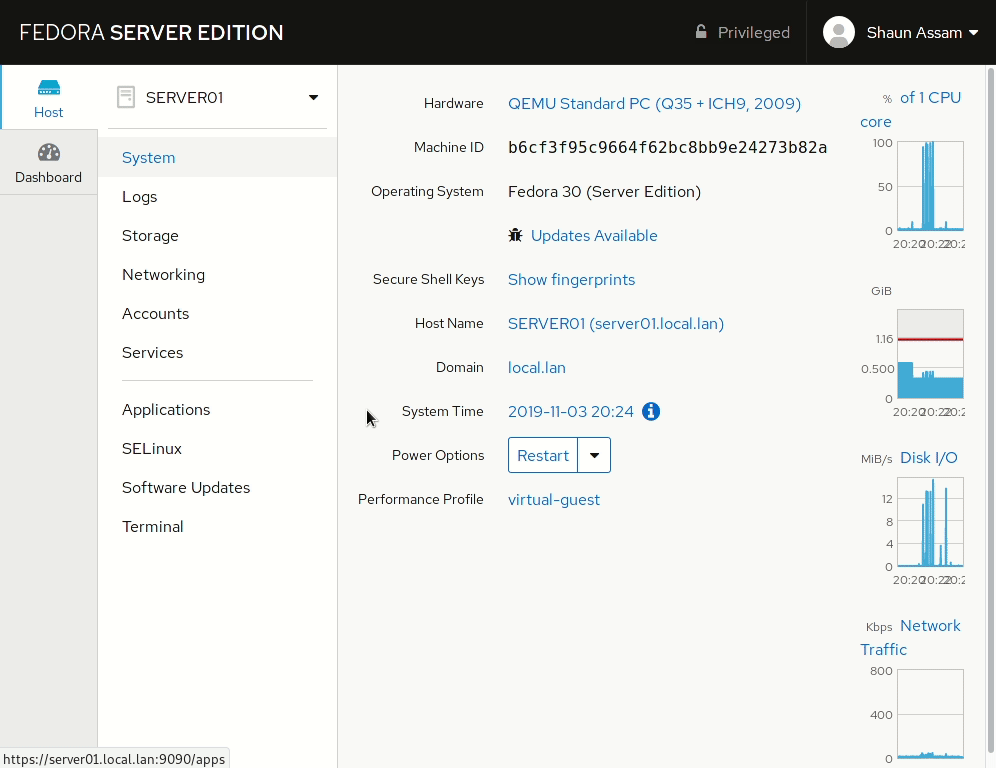Viewport: 996px width, 768px height.
Task: Open the Disk I/O graph link
Action: tap(928, 458)
